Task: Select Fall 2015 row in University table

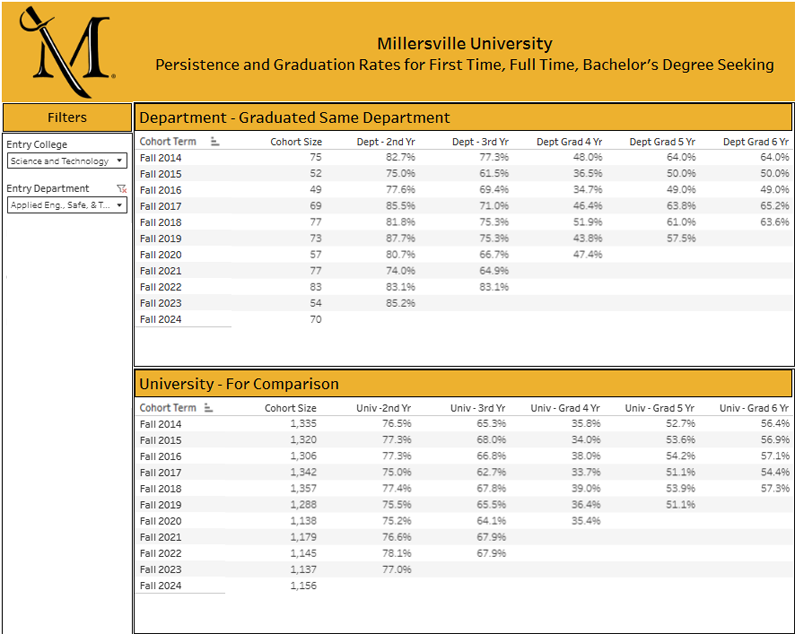Action: tap(464, 440)
